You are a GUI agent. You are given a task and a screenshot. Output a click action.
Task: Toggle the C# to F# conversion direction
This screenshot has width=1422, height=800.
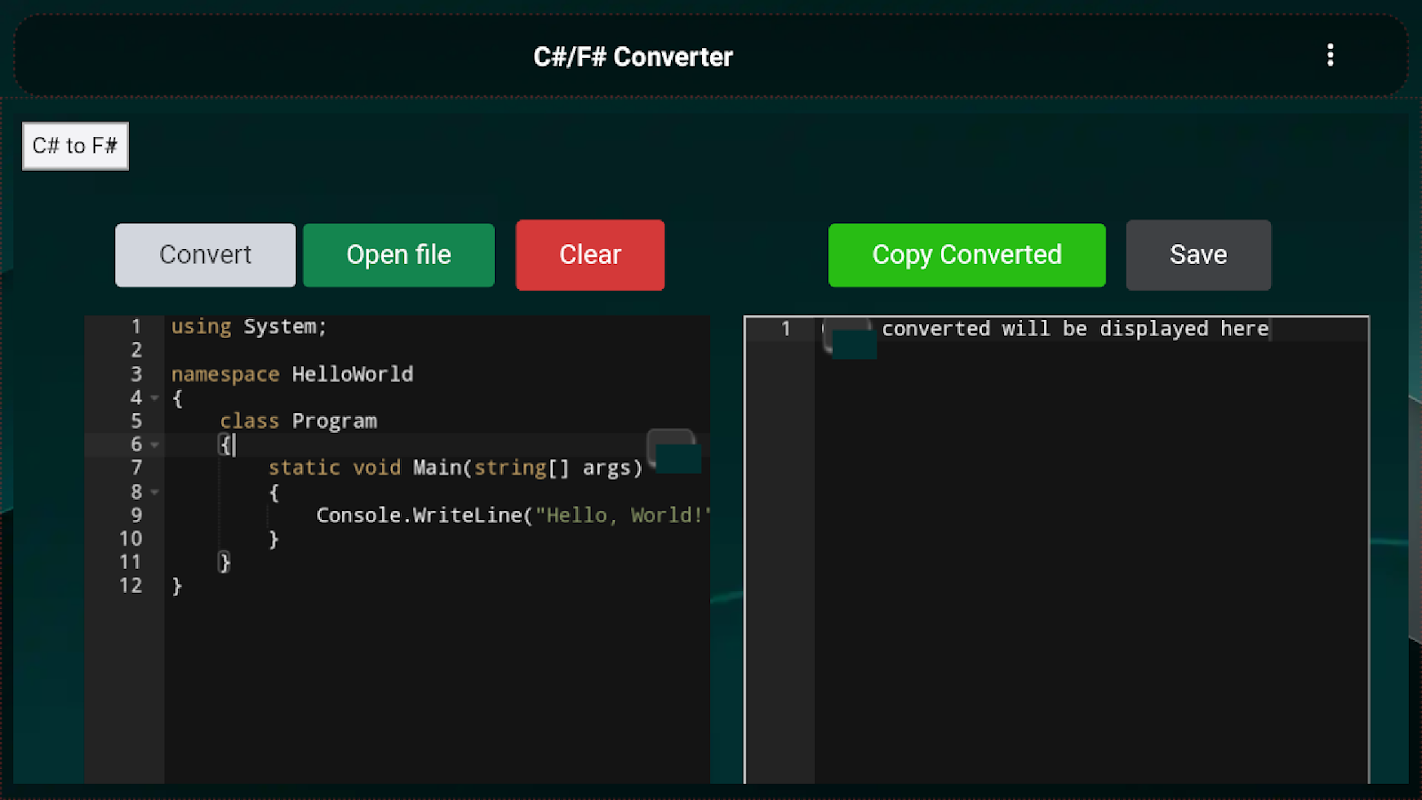tap(76, 146)
